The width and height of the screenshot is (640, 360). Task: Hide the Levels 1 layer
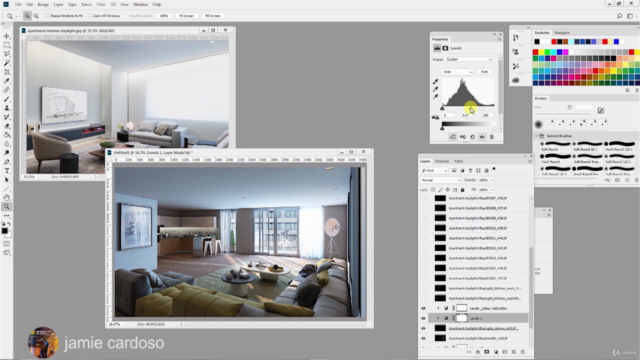[x=423, y=318]
